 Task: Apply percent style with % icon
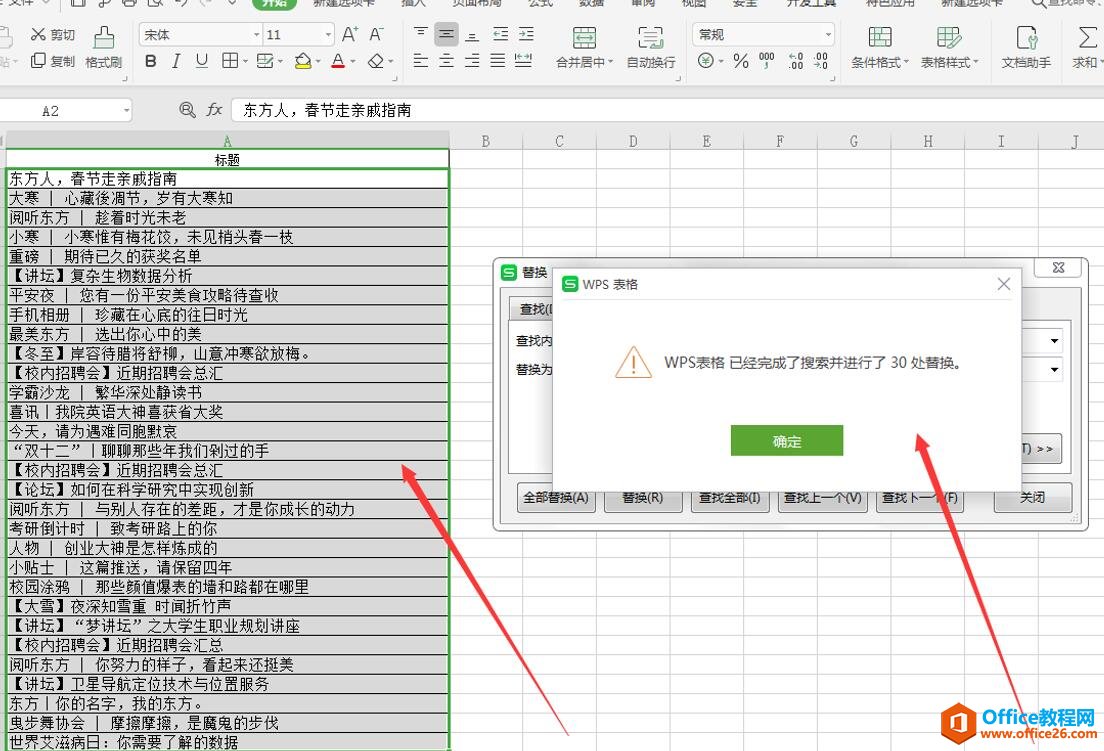point(741,61)
